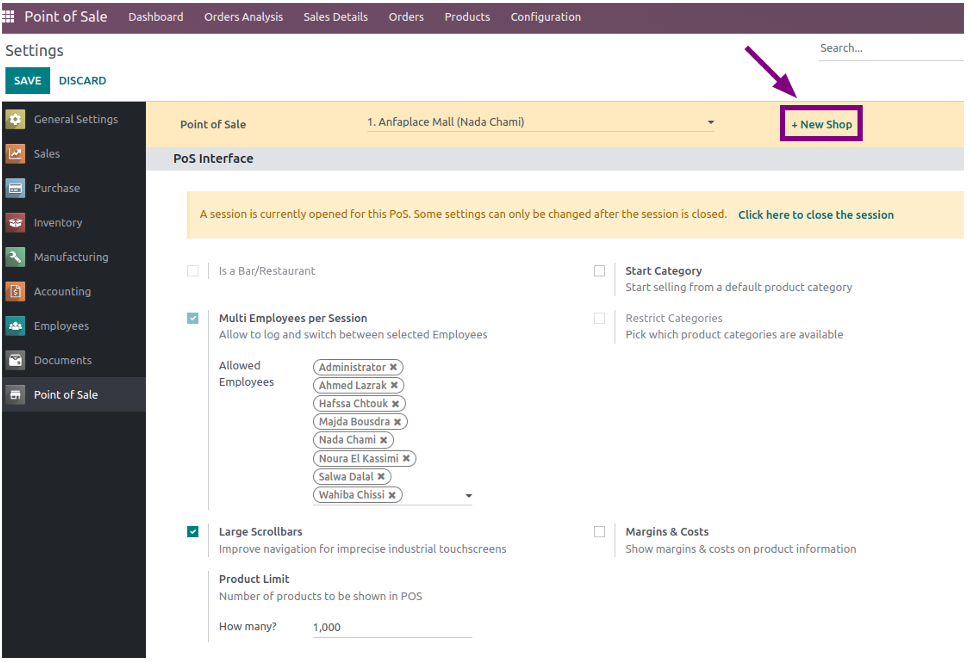Open Allowed Employees dropdown arrow

pyautogui.click(x=469, y=496)
